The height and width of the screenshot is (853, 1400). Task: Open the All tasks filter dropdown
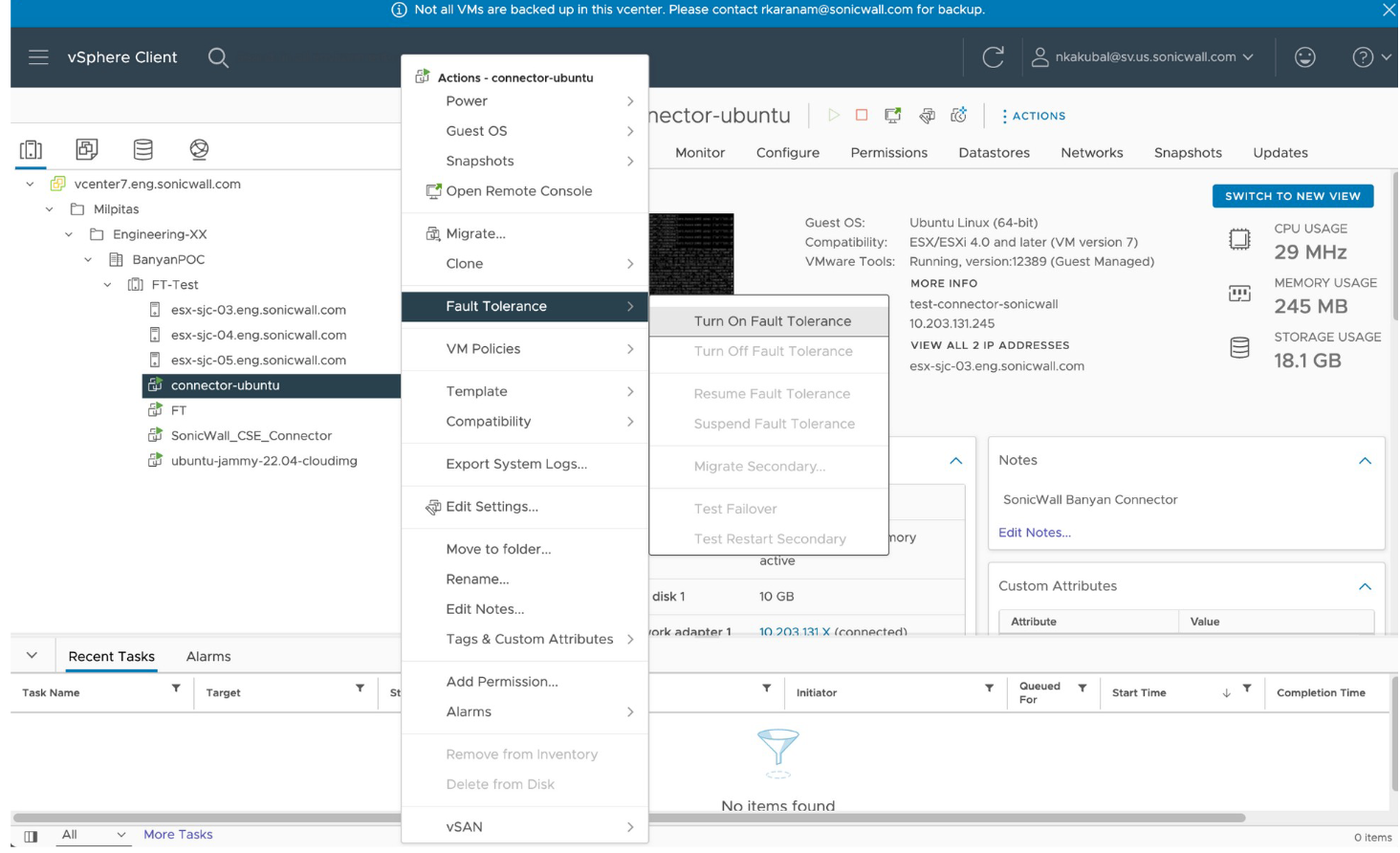click(x=93, y=835)
